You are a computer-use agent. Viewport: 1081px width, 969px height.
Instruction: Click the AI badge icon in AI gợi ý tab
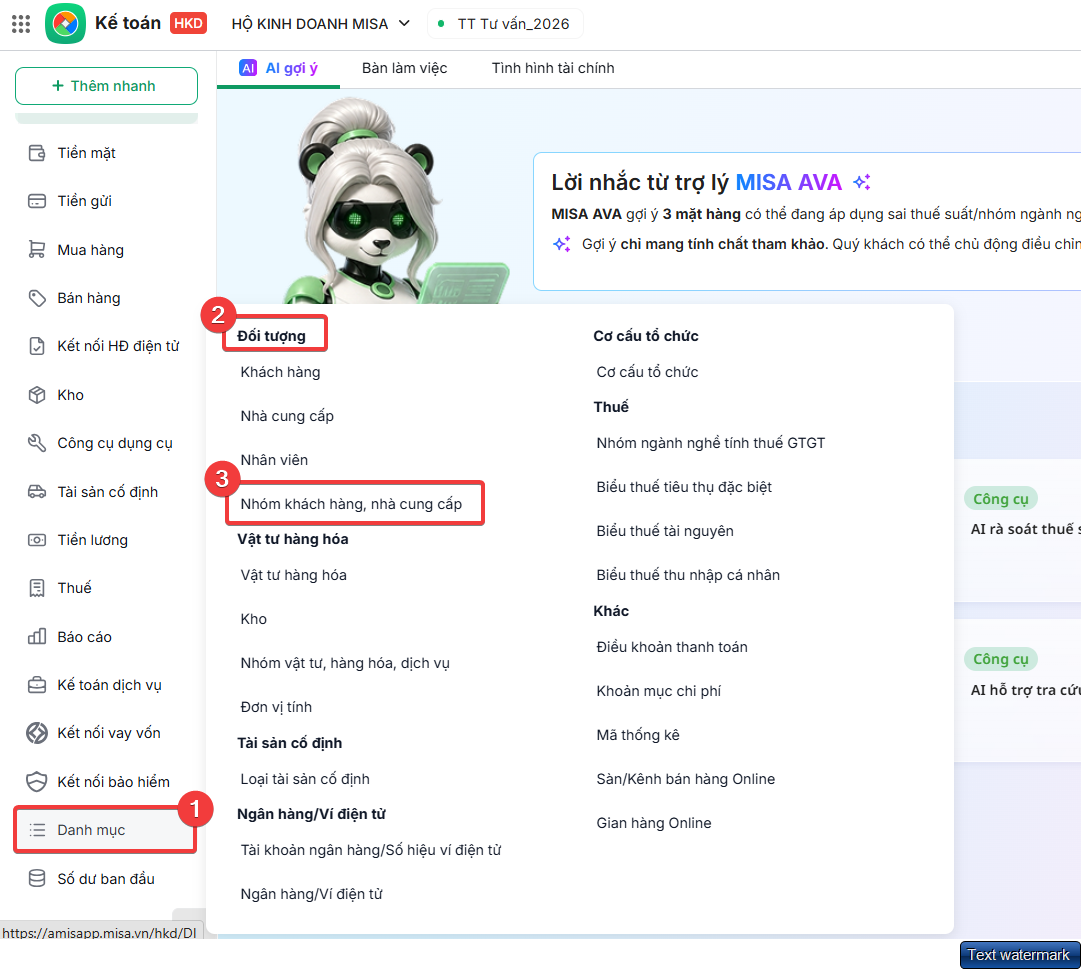[x=248, y=68]
